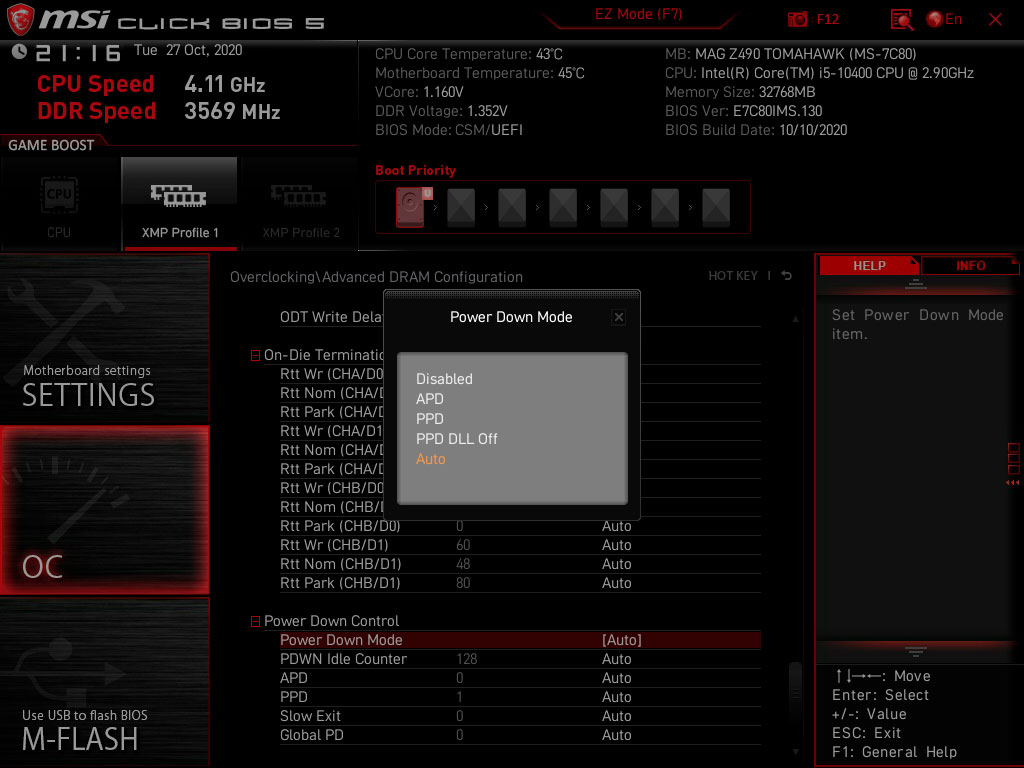
Task: Open Global PD Auto value
Action: click(x=616, y=735)
